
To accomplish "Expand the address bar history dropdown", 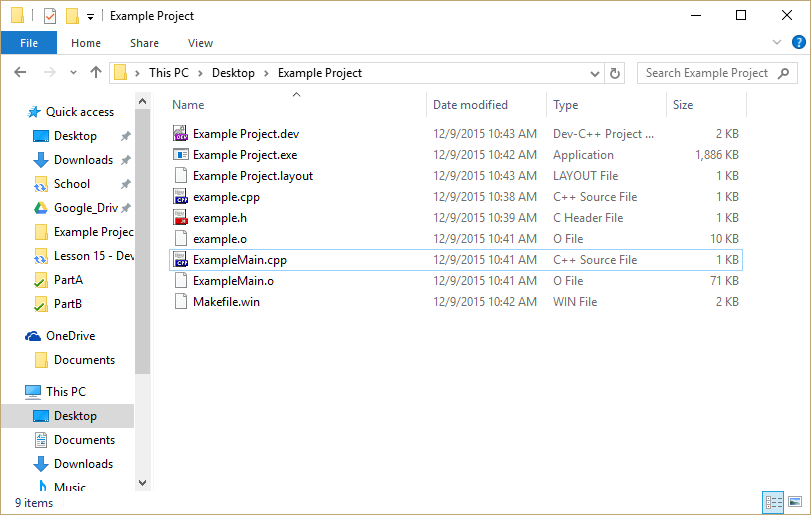I will [x=595, y=73].
